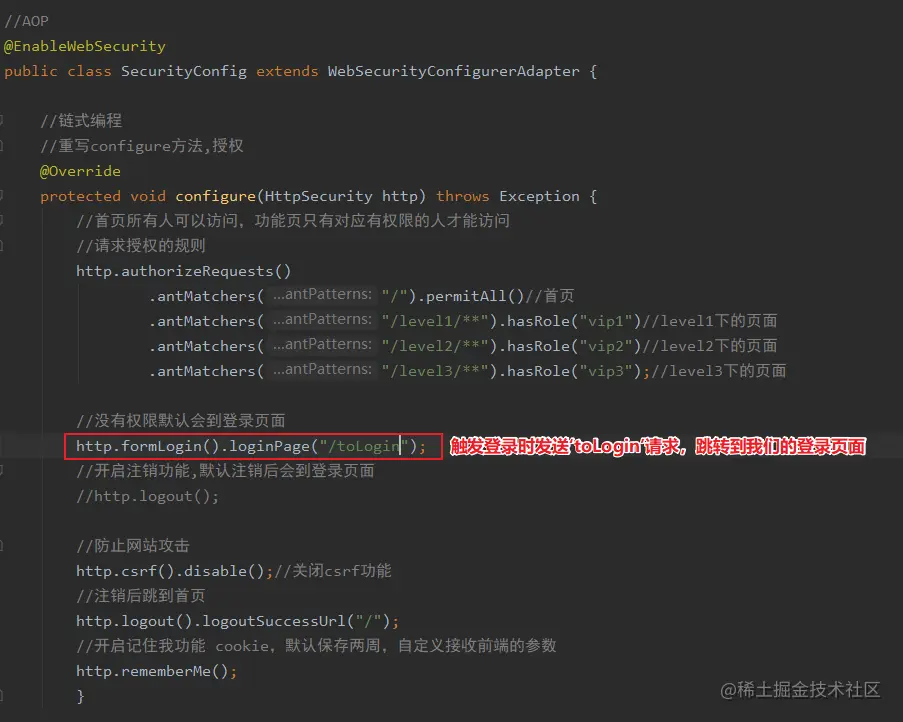This screenshot has height=722, width=903.
Task: Click the //没有权限默认会到登录页面 comment
Action: 181,421
